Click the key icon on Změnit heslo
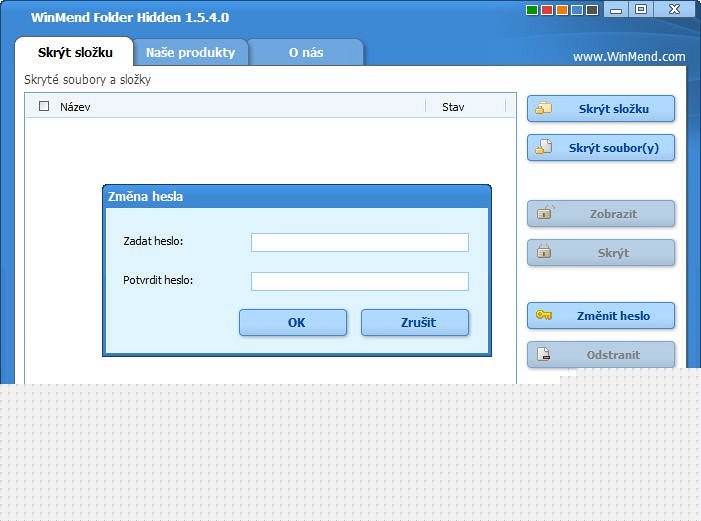 pos(544,316)
